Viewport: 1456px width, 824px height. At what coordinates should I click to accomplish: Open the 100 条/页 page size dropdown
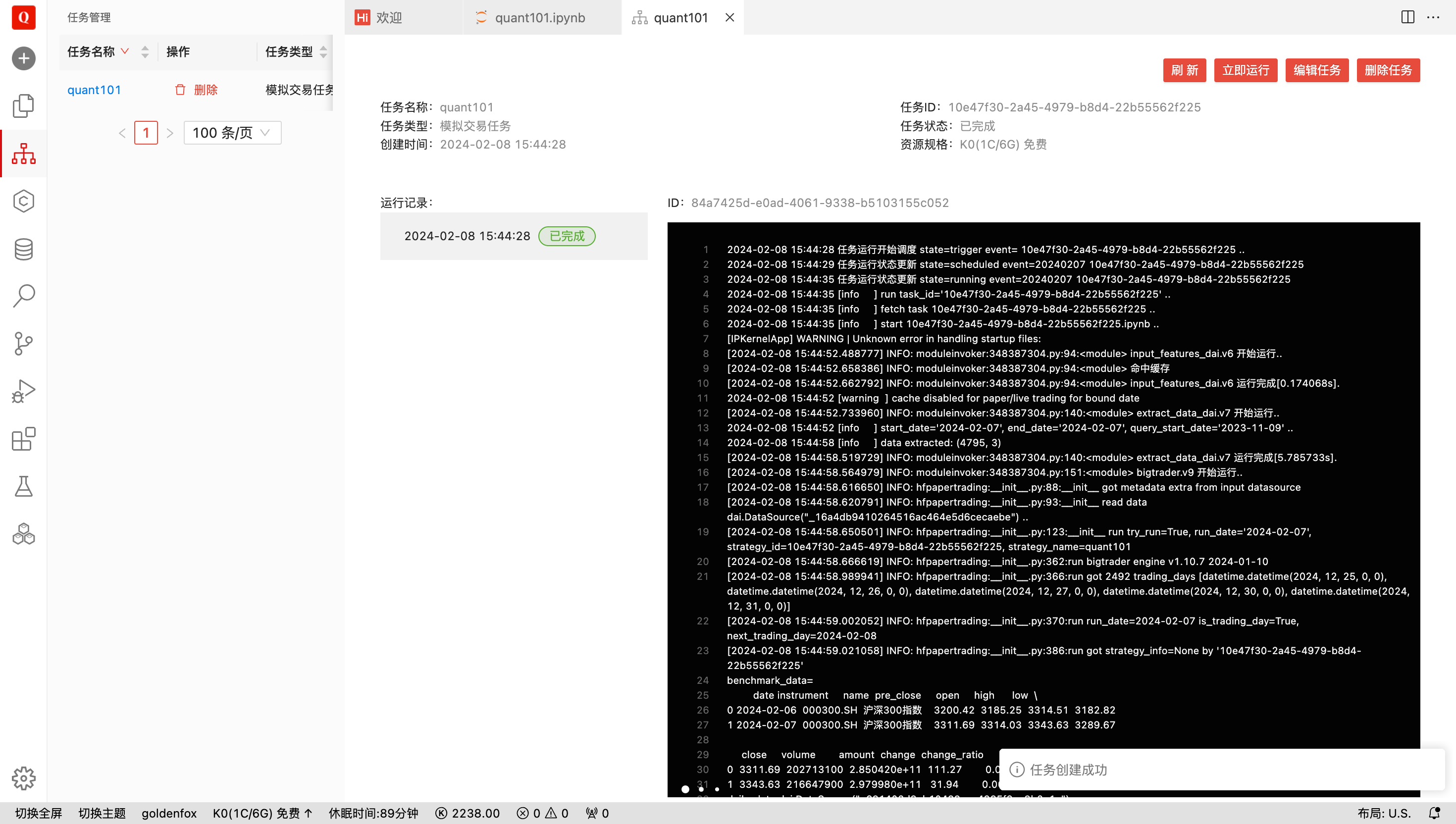[232, 133]
